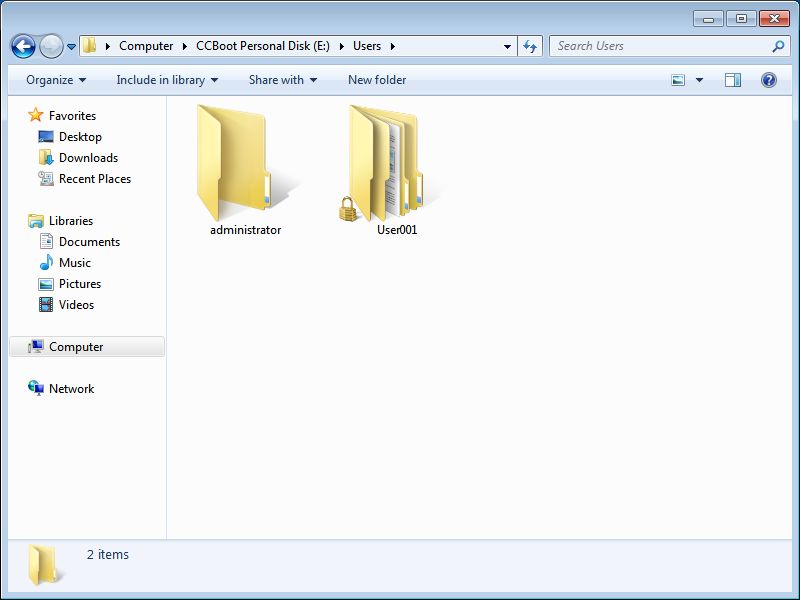Open the Organize menu

56,80
